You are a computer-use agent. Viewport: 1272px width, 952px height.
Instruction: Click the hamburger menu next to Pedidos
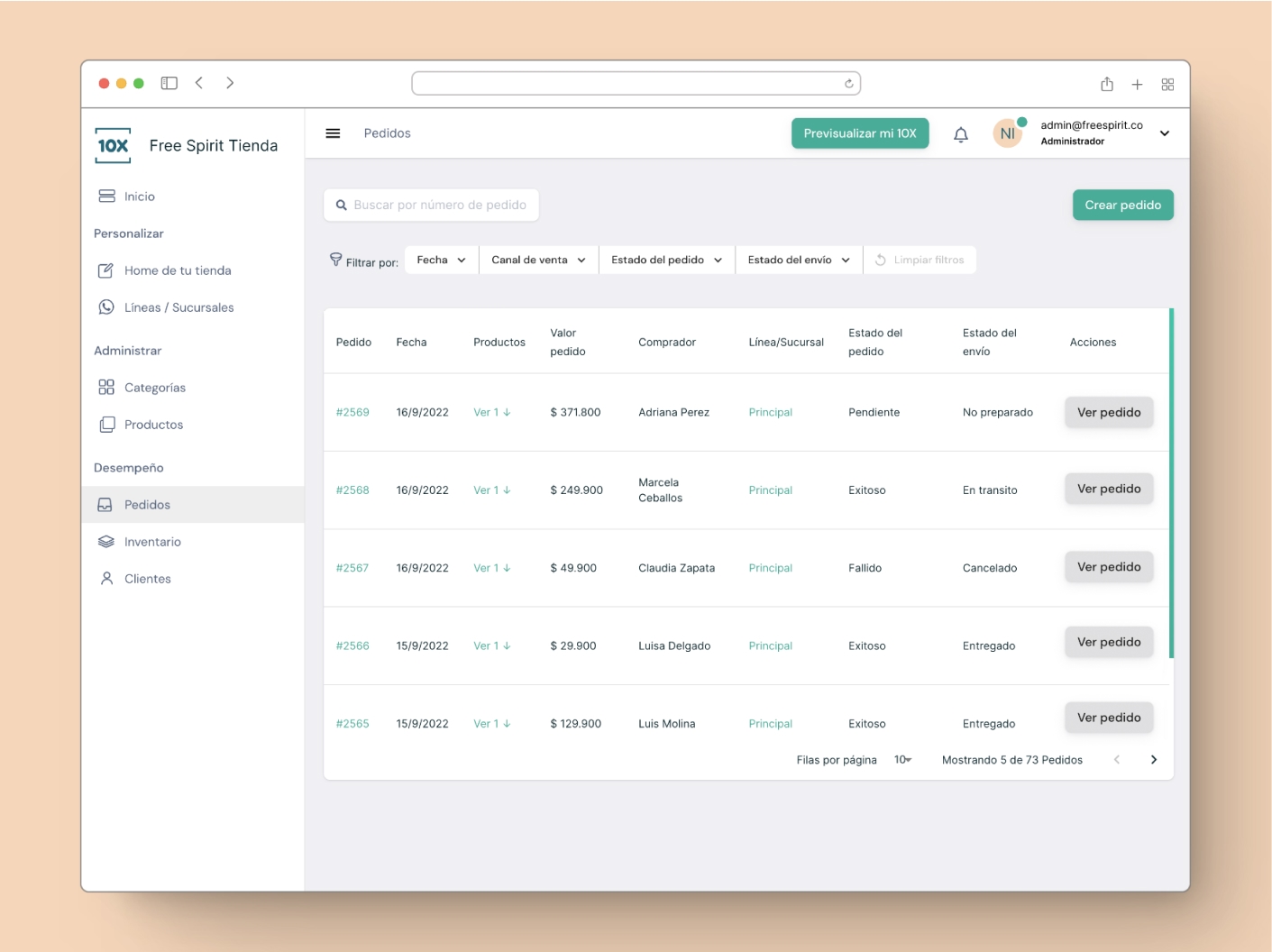(333, 133)
